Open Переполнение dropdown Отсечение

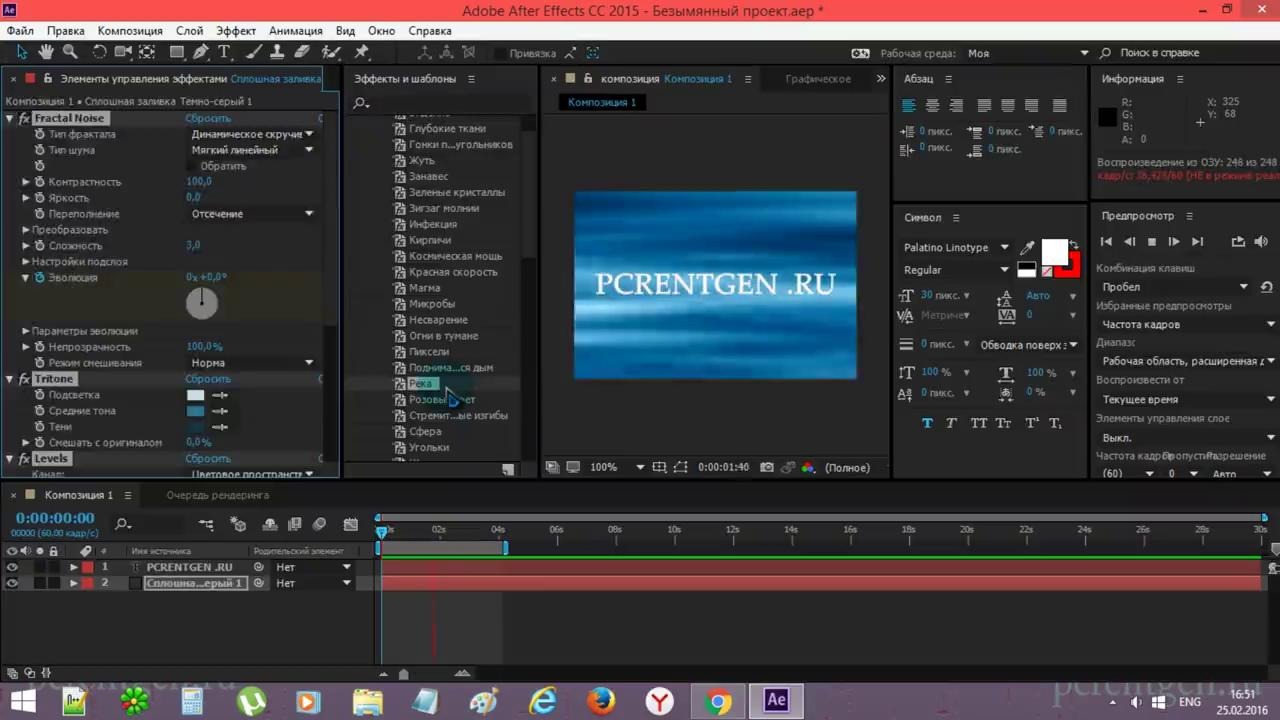click(252, 214)
